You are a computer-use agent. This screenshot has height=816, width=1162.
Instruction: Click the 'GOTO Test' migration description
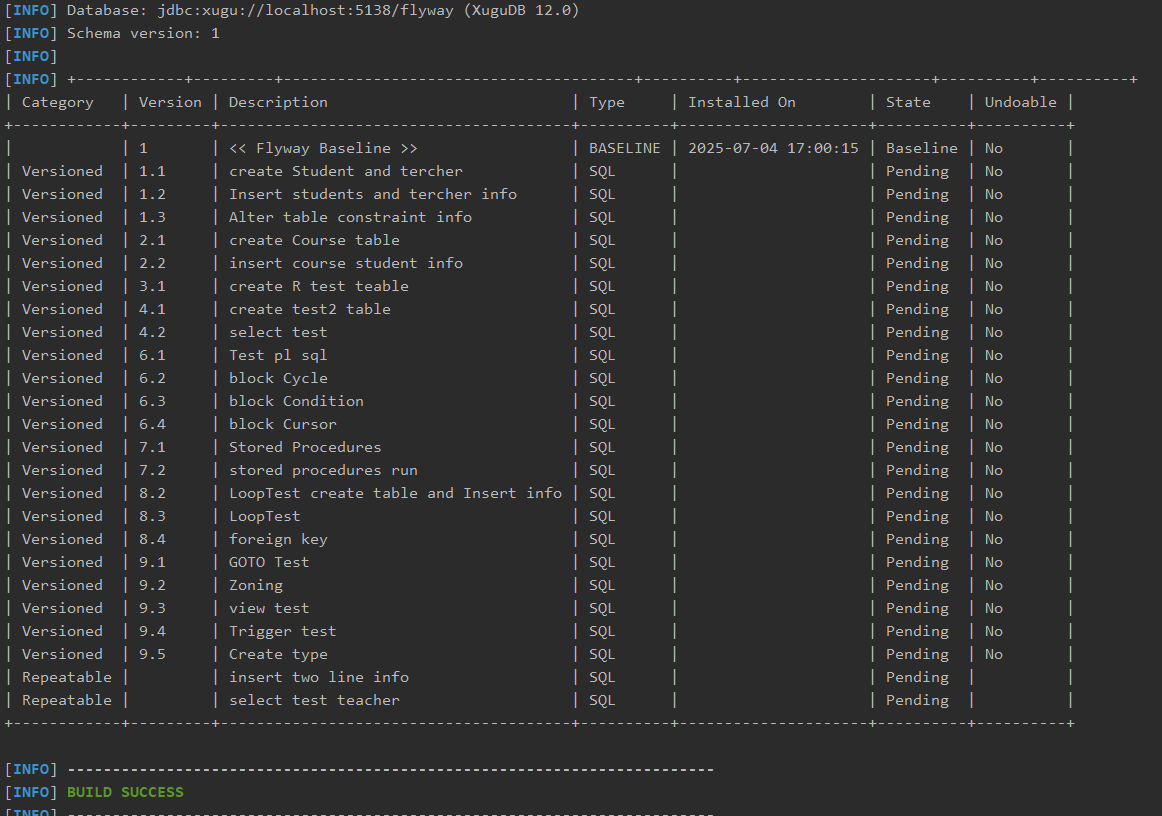[269, 562]
